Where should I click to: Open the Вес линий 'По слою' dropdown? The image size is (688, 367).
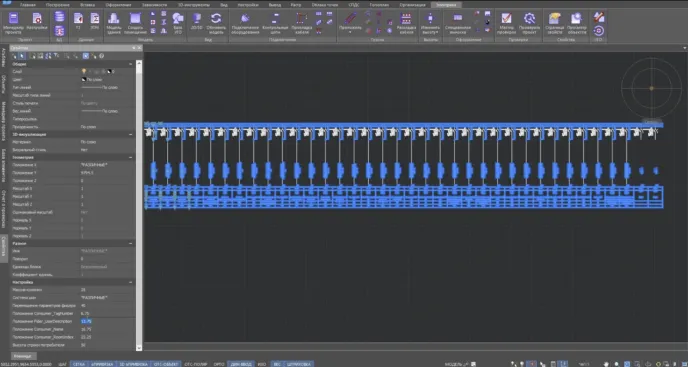click(107, 111)
